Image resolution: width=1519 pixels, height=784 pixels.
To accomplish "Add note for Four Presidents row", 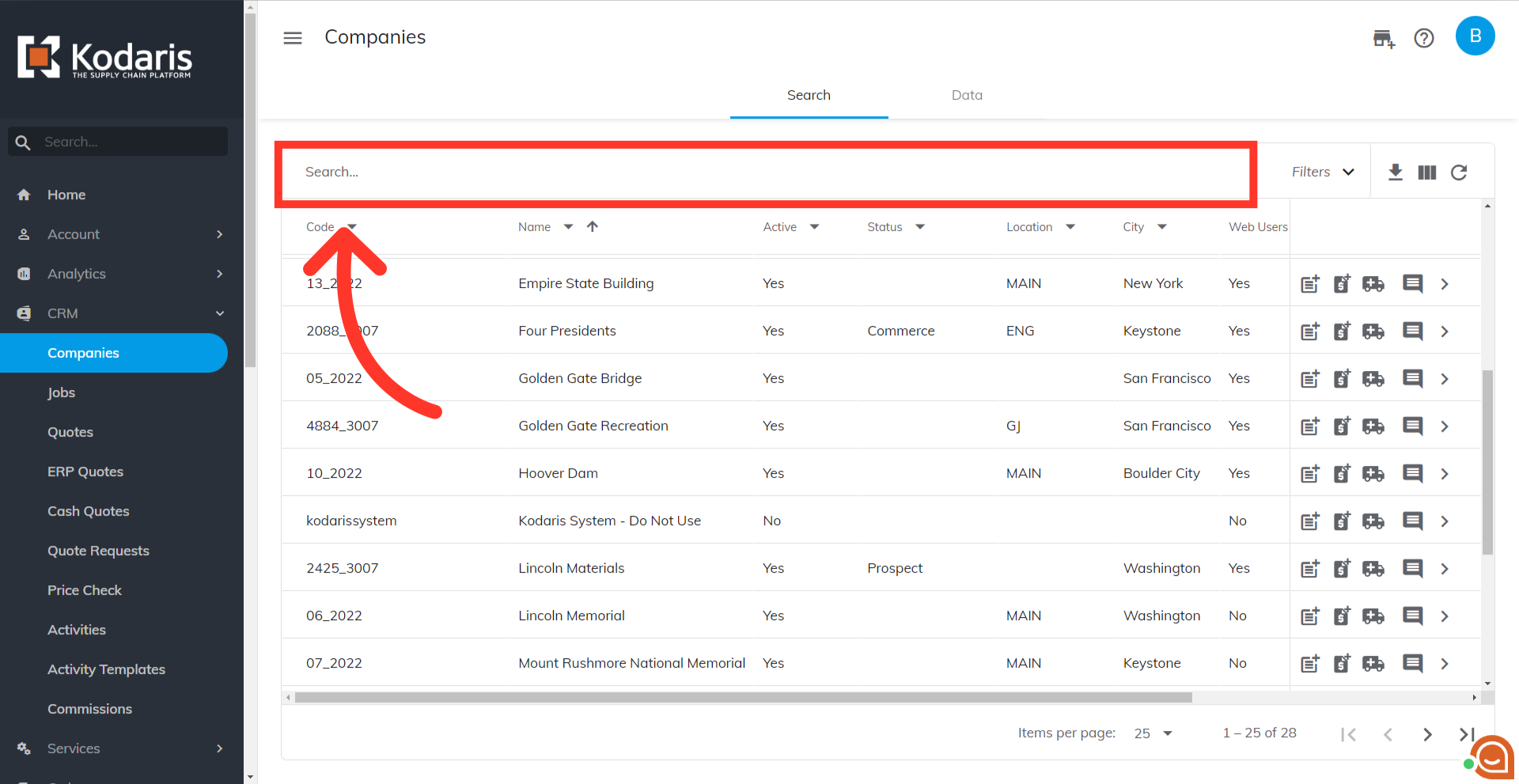I will (x=1310, y=331).
